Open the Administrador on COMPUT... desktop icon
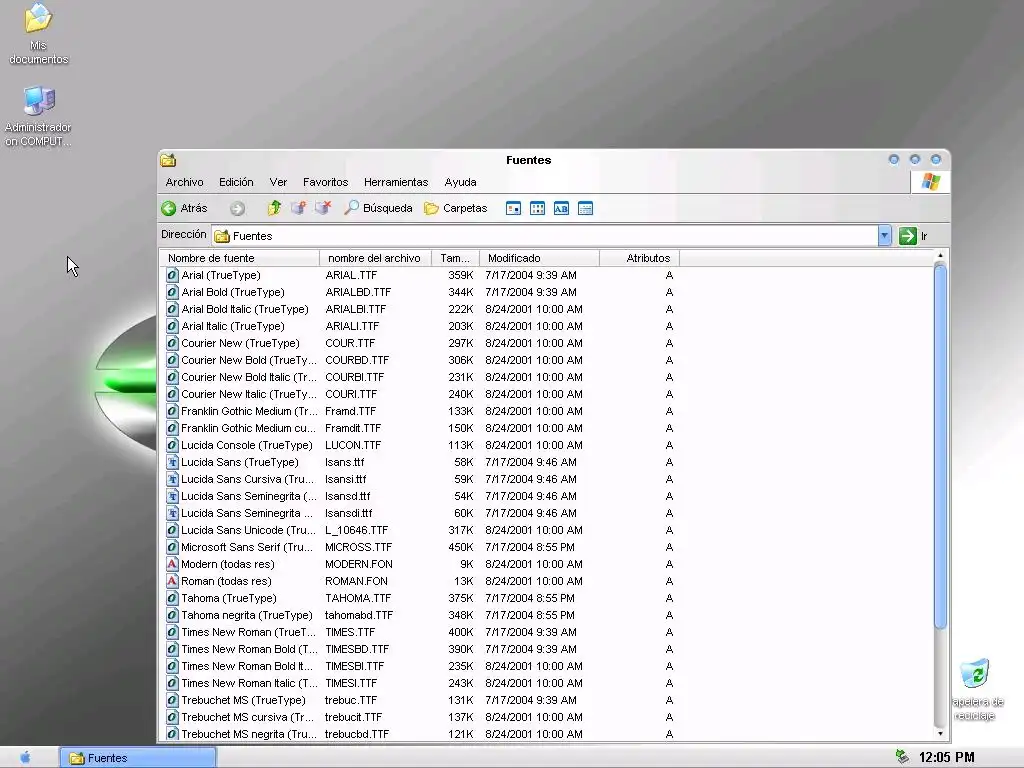The image size is (1024, 768). click(39, 116)
